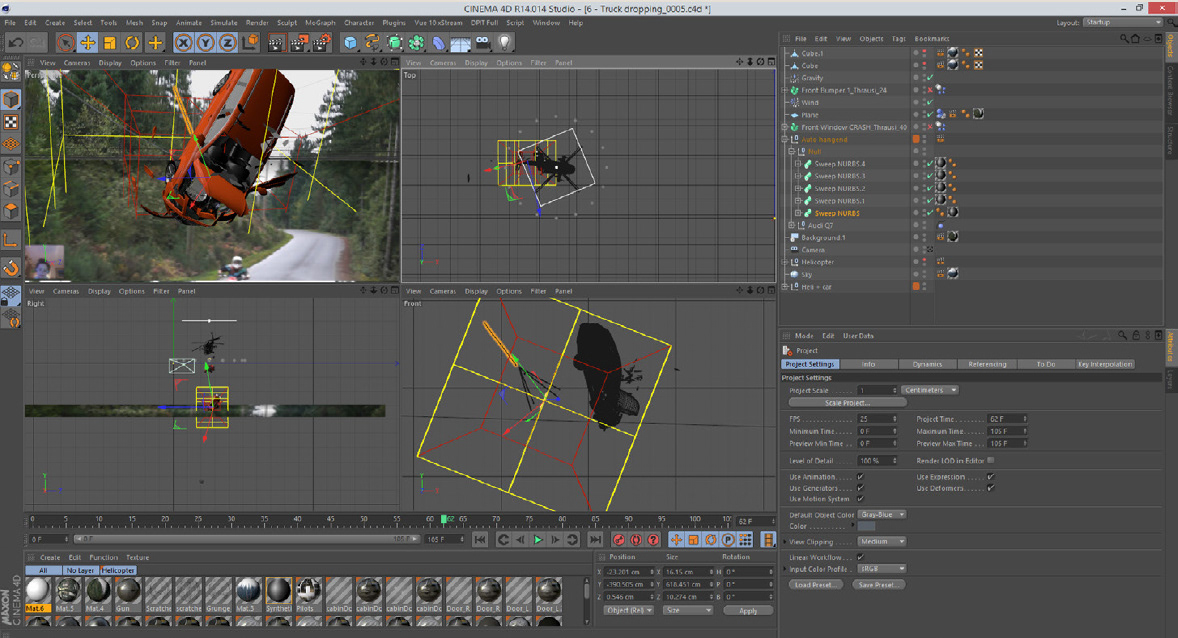
Task: Open the Info tab in Project attributes
Action: pyautogui.click(x=868, y=364)
